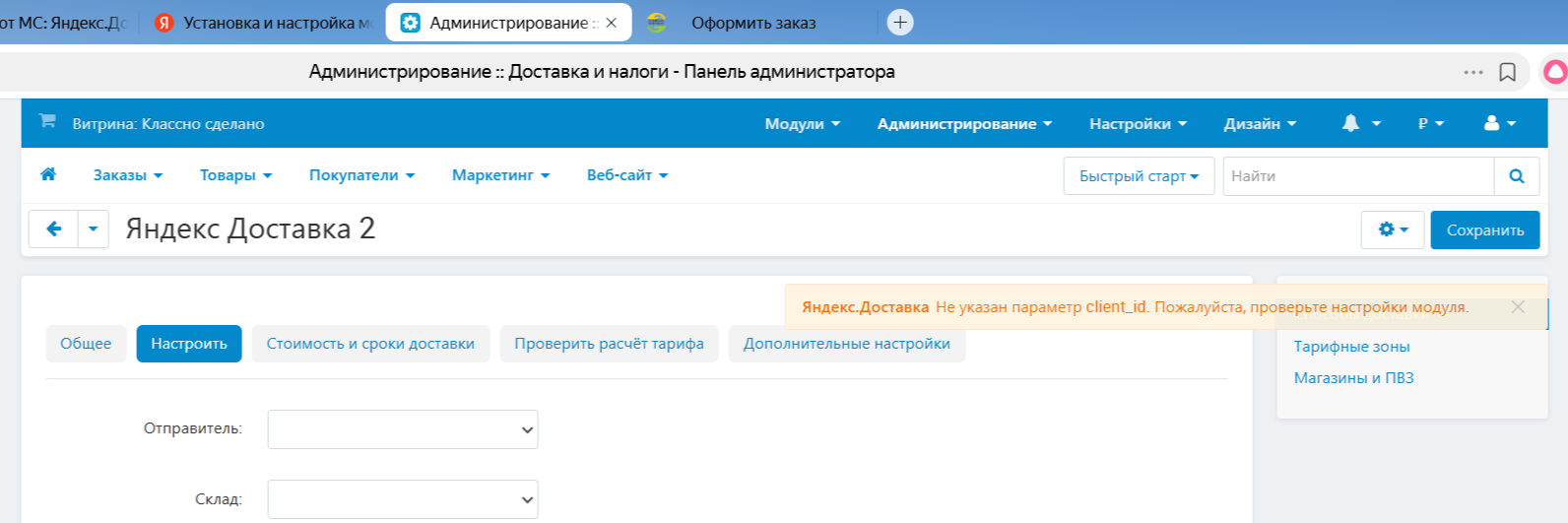Screen dimensions: 1568x523
Task: Click the search magnifier button
Action: (1516, 176)
